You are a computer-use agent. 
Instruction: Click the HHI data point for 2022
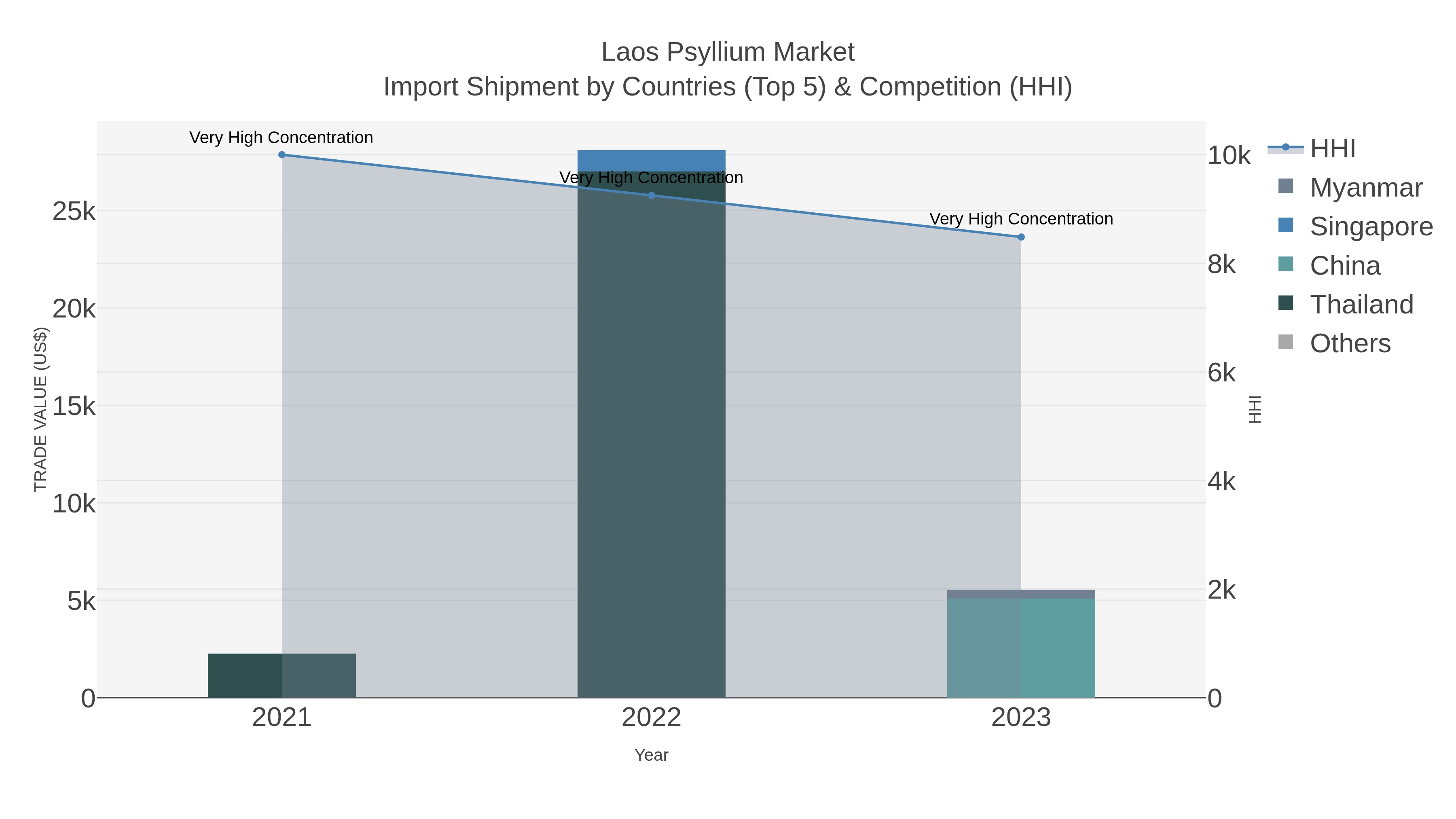651,196
